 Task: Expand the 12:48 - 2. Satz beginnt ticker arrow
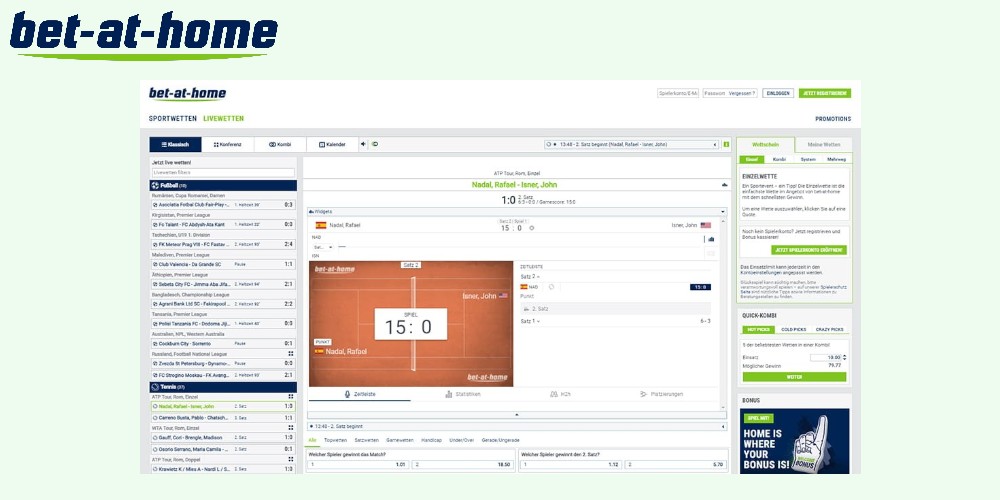coord(723,426)
